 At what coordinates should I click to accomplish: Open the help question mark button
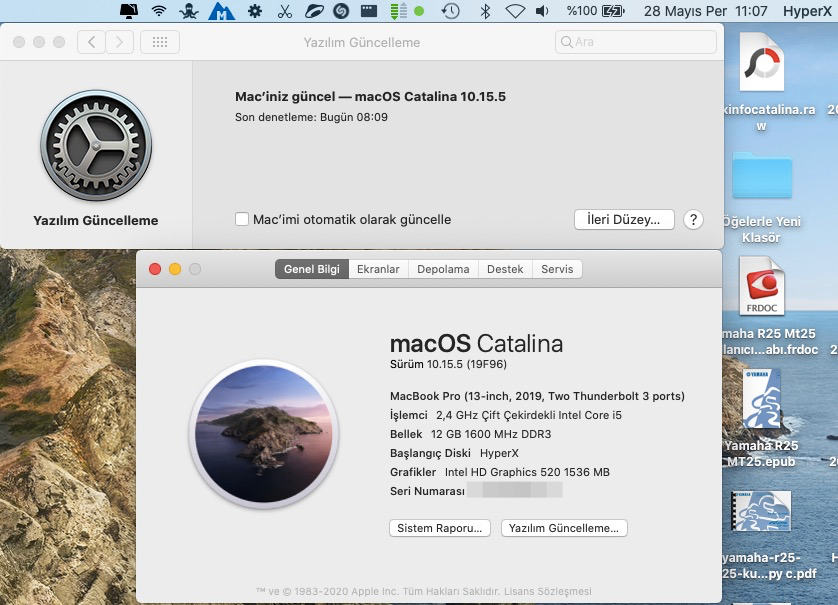693,220
